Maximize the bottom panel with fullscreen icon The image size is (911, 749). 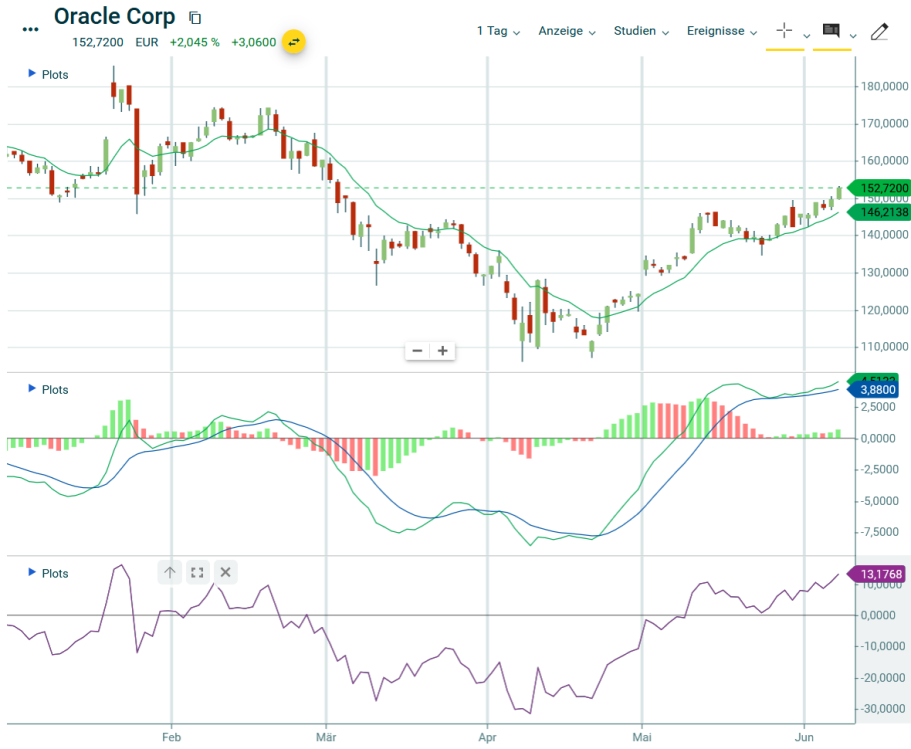(x=197, y=572)
